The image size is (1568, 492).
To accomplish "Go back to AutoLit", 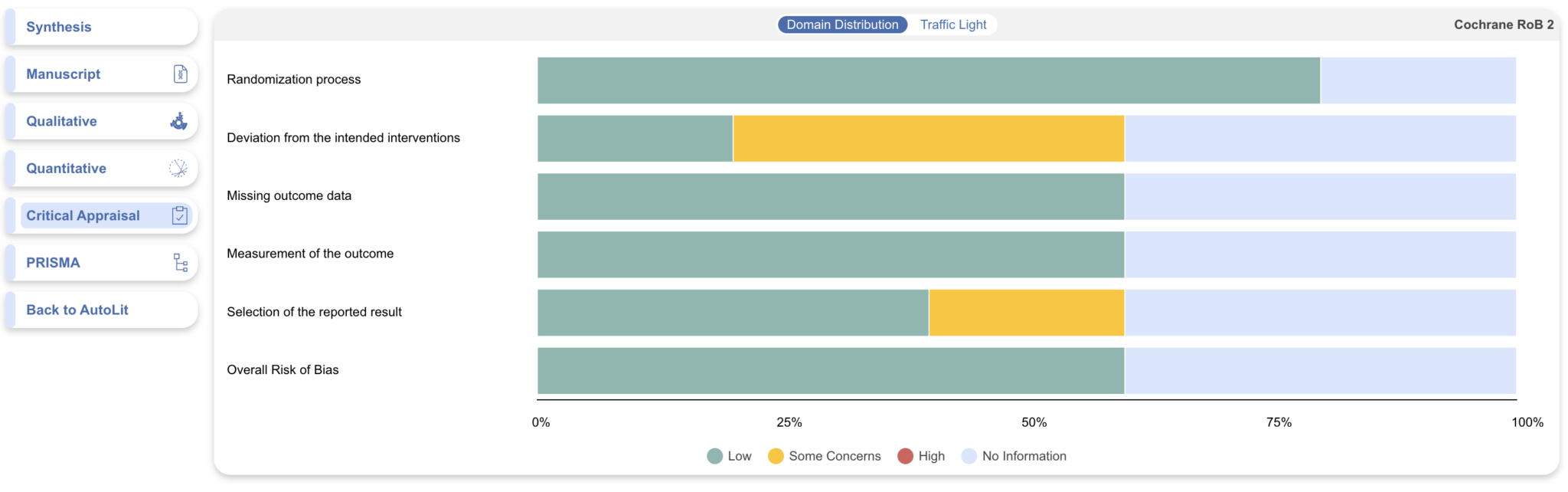I will pos(77,310).
